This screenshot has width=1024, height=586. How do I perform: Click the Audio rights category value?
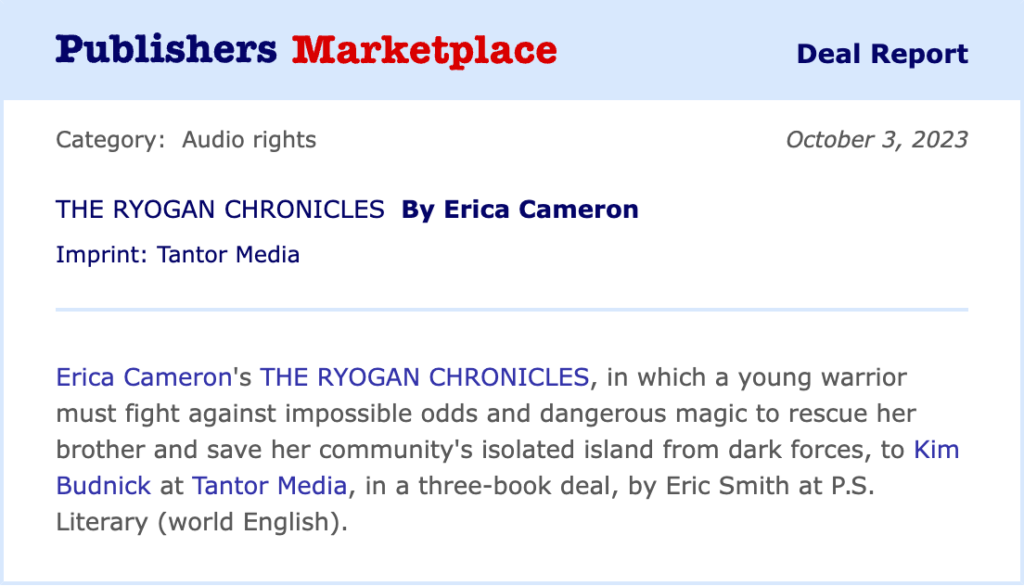point(249,140)
